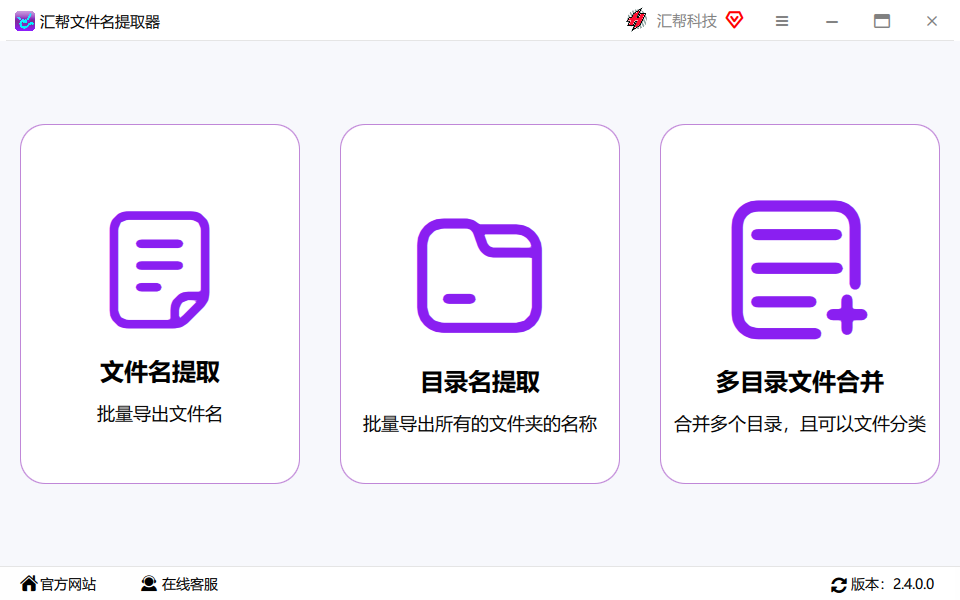Open the VIP heart badge next to 汇帮科技
Viewport: 960px width, 600px height.
point(733,20)
